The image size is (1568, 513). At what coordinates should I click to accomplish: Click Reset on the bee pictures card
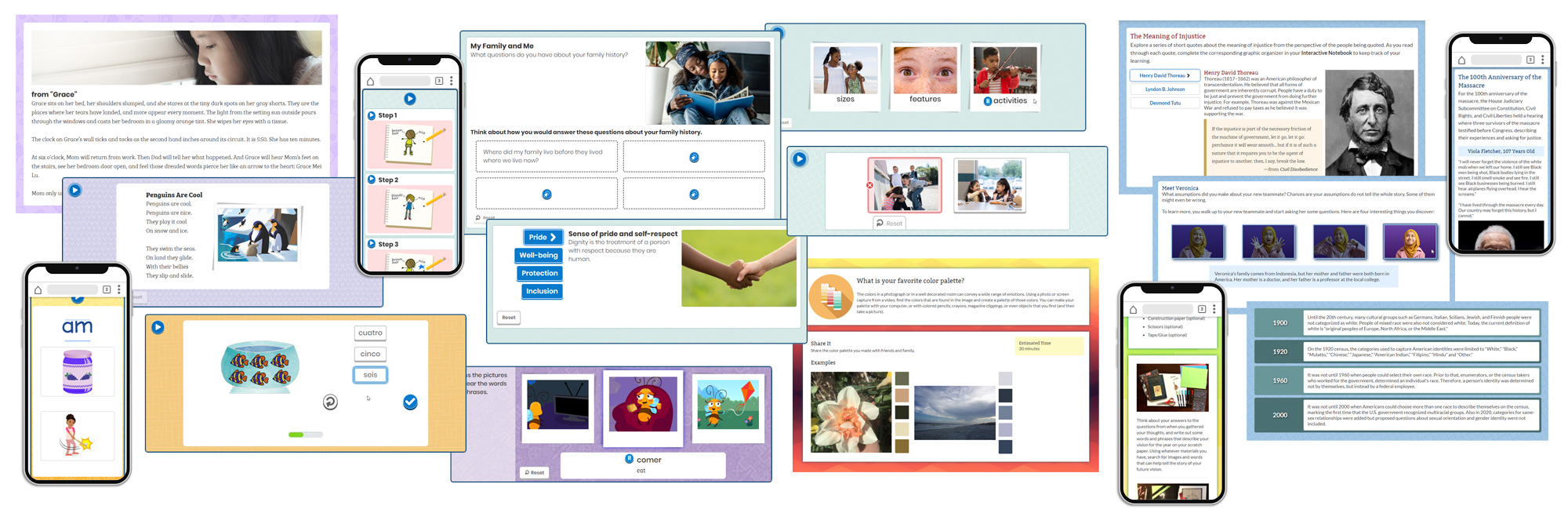point(534,472)
